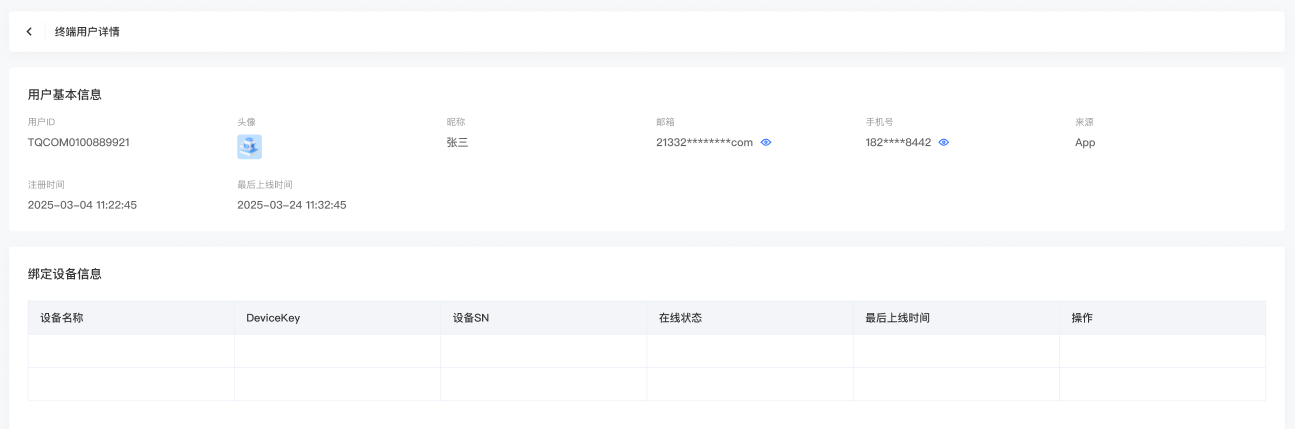
Task: Click the masked email text 21332********com
Action: [704, 143]
